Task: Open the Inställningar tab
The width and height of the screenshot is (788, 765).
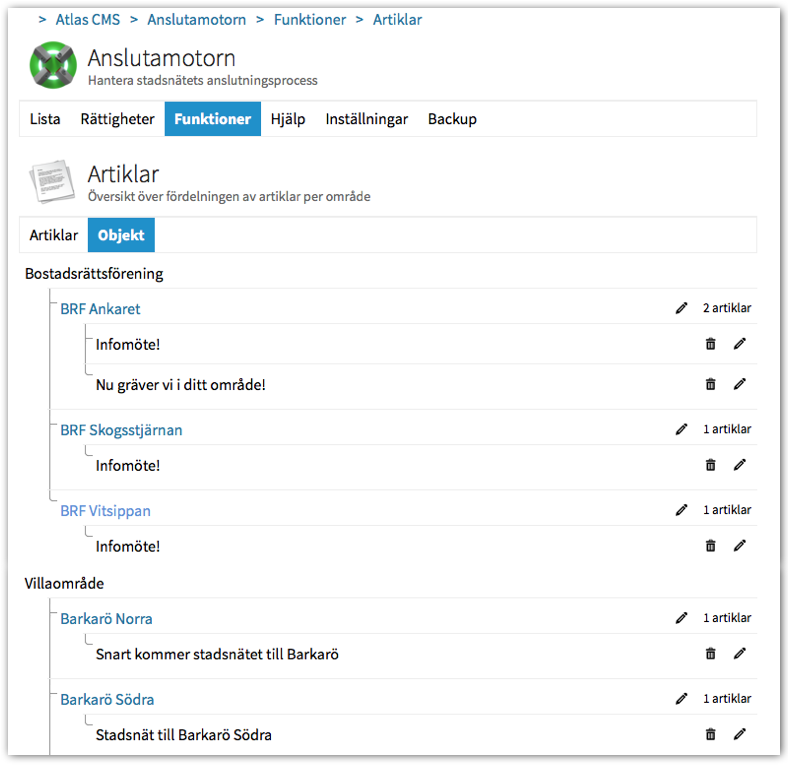Action: click(x=366, y=119)
